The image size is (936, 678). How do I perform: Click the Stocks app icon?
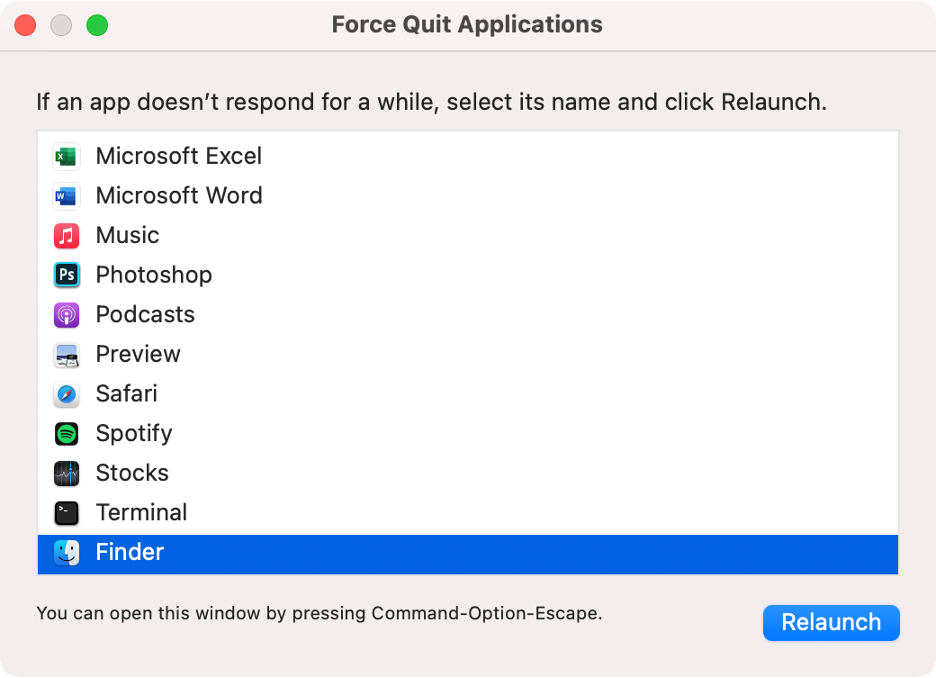pos(65,473)
